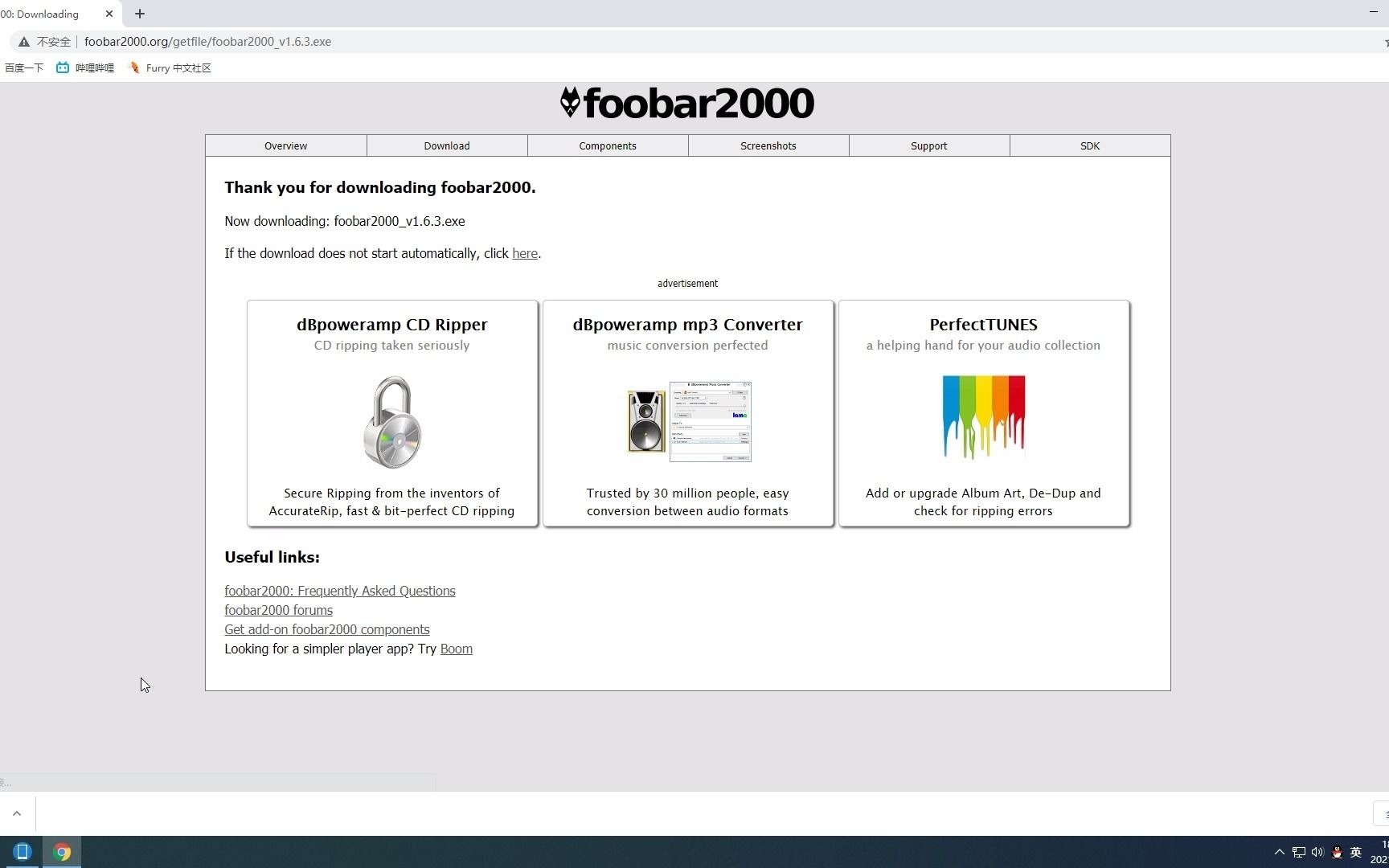Click the 英 input method indicator
The image size is (1389, 868).
pyautogui.click(x=1356, y=852)
